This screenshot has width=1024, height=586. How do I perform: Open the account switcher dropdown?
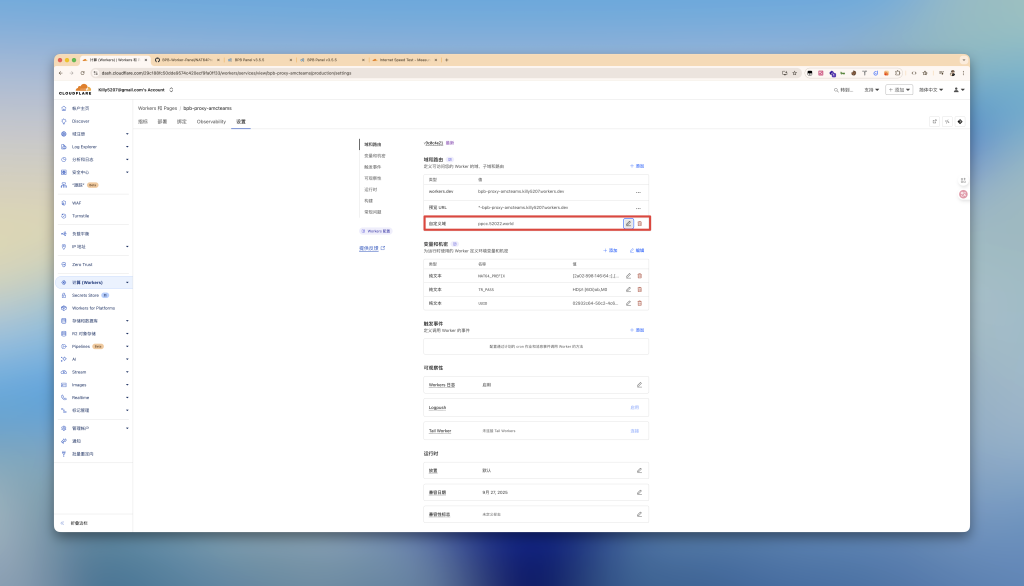(171, 90)
